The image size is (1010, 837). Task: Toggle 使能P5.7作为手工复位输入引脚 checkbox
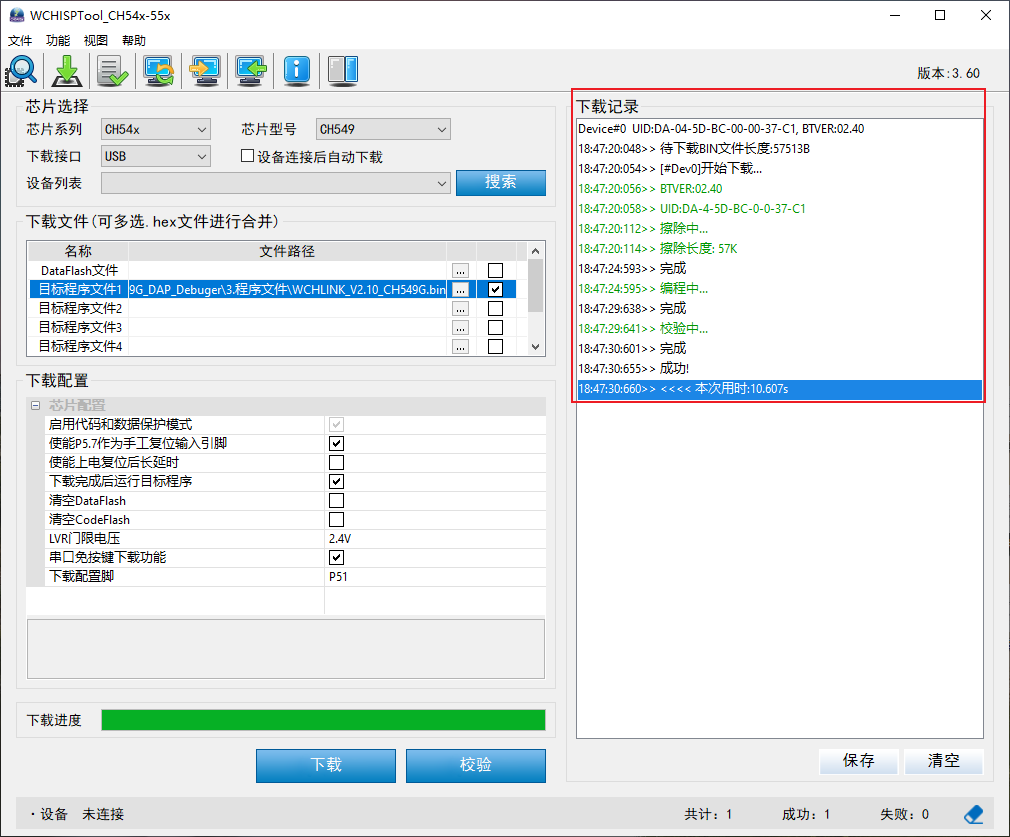pos(336,443)
